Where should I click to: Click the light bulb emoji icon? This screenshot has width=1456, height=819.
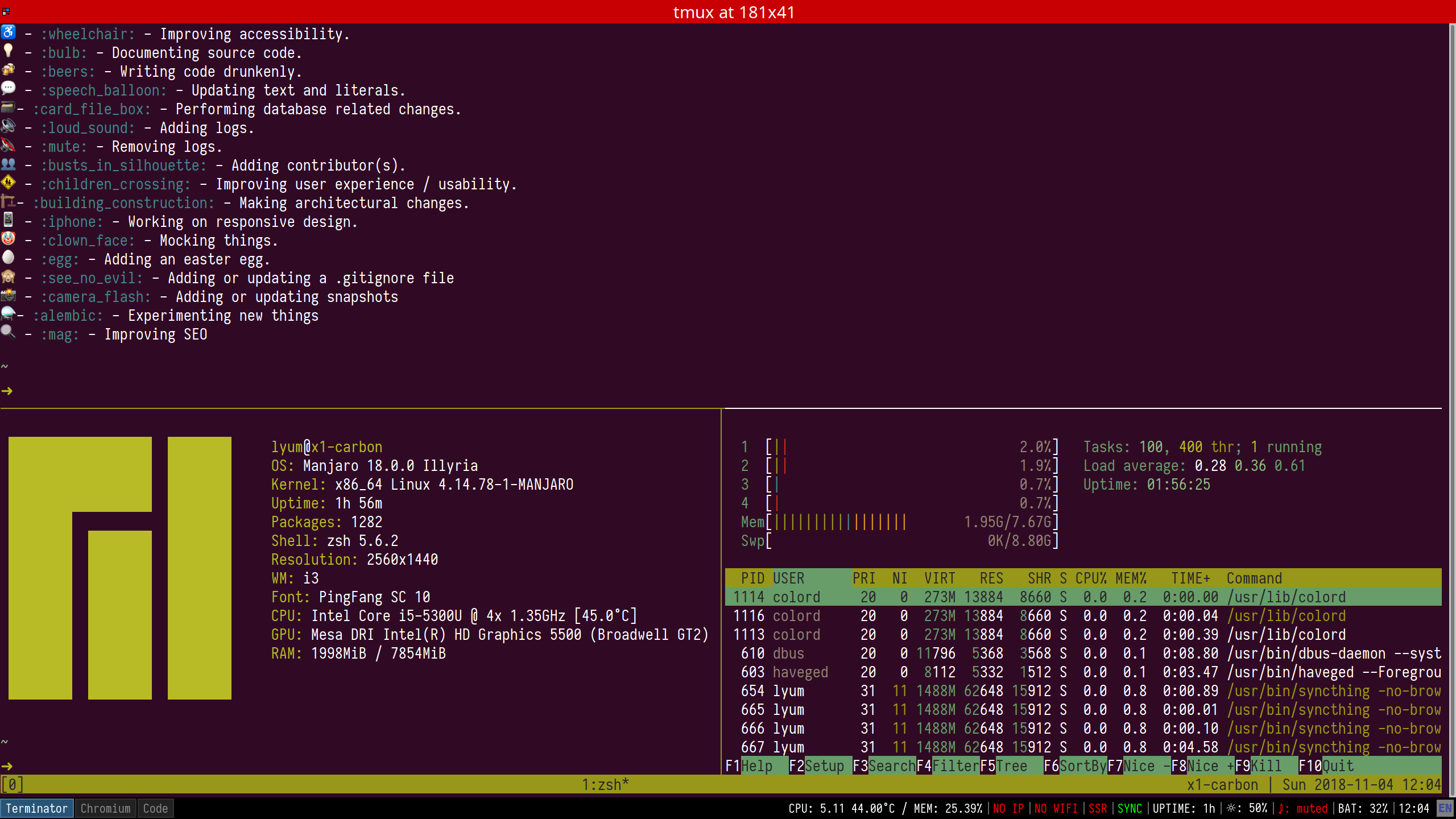(x=8, y=51)
